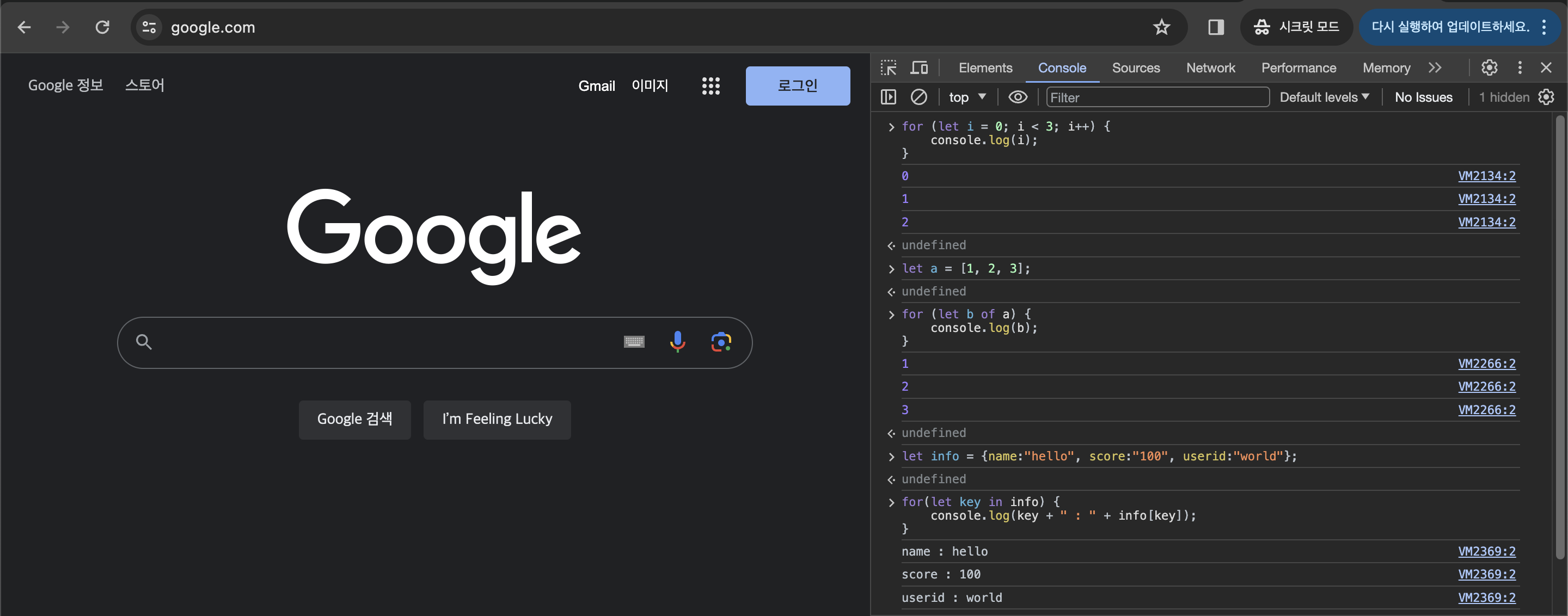Click the Google 검색 button
The height and width of the screenshot is (616, 1568).
tap(354, 419)
